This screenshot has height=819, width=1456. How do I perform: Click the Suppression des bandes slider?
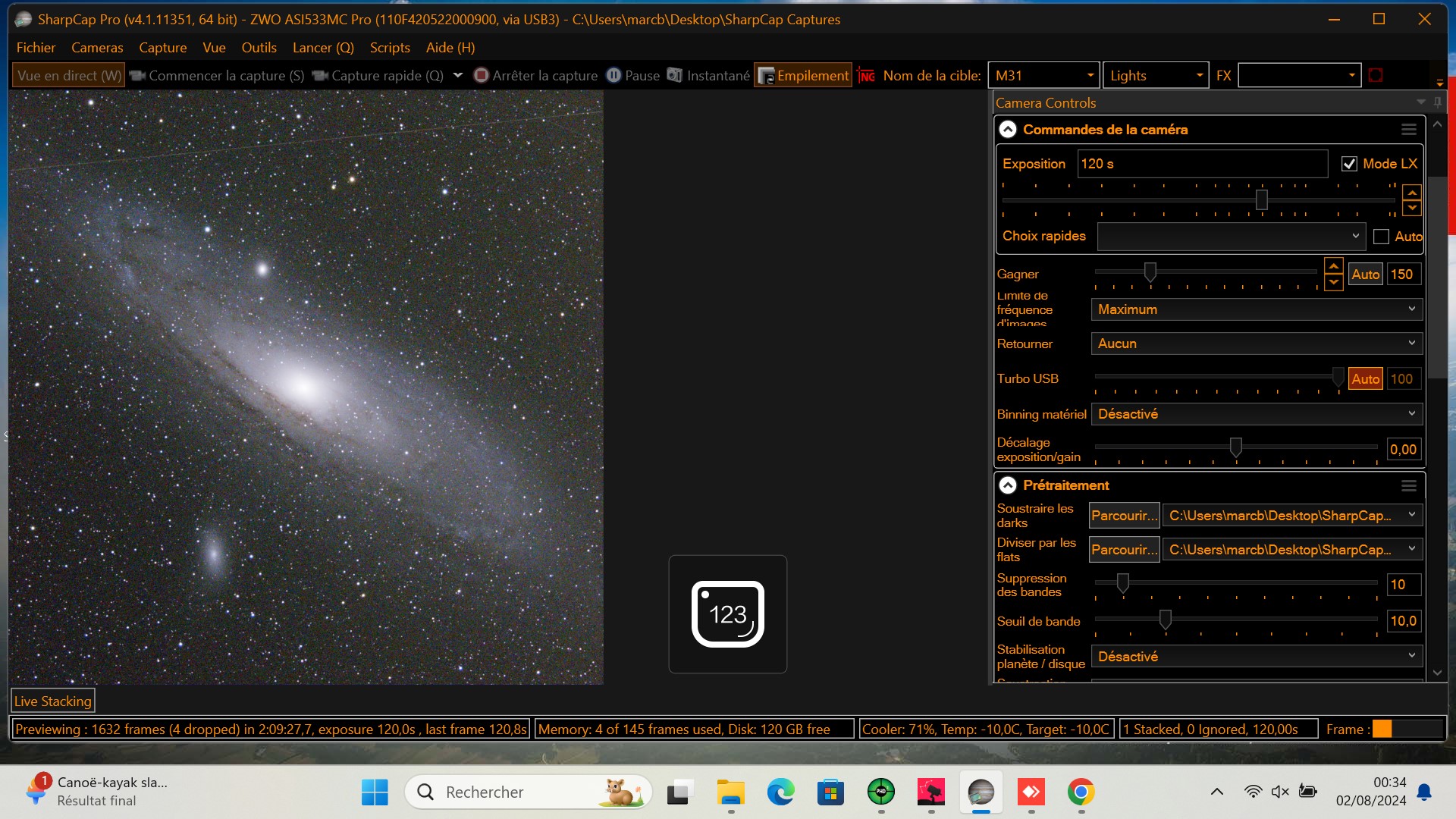coord(1123,583)
